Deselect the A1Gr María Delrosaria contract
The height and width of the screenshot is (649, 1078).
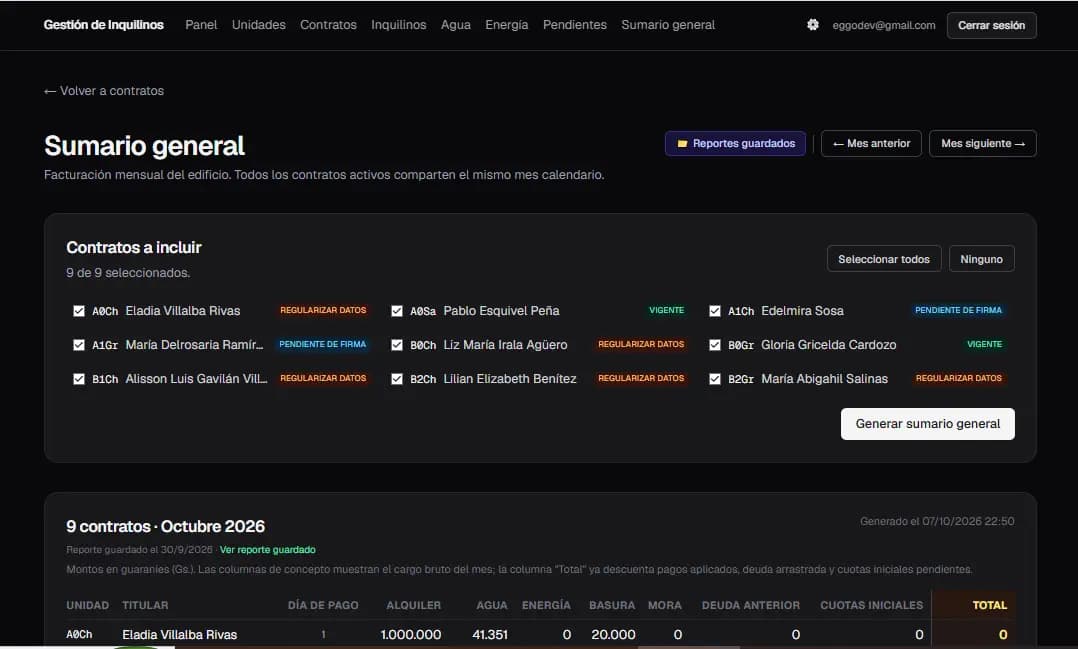point(79,344)
